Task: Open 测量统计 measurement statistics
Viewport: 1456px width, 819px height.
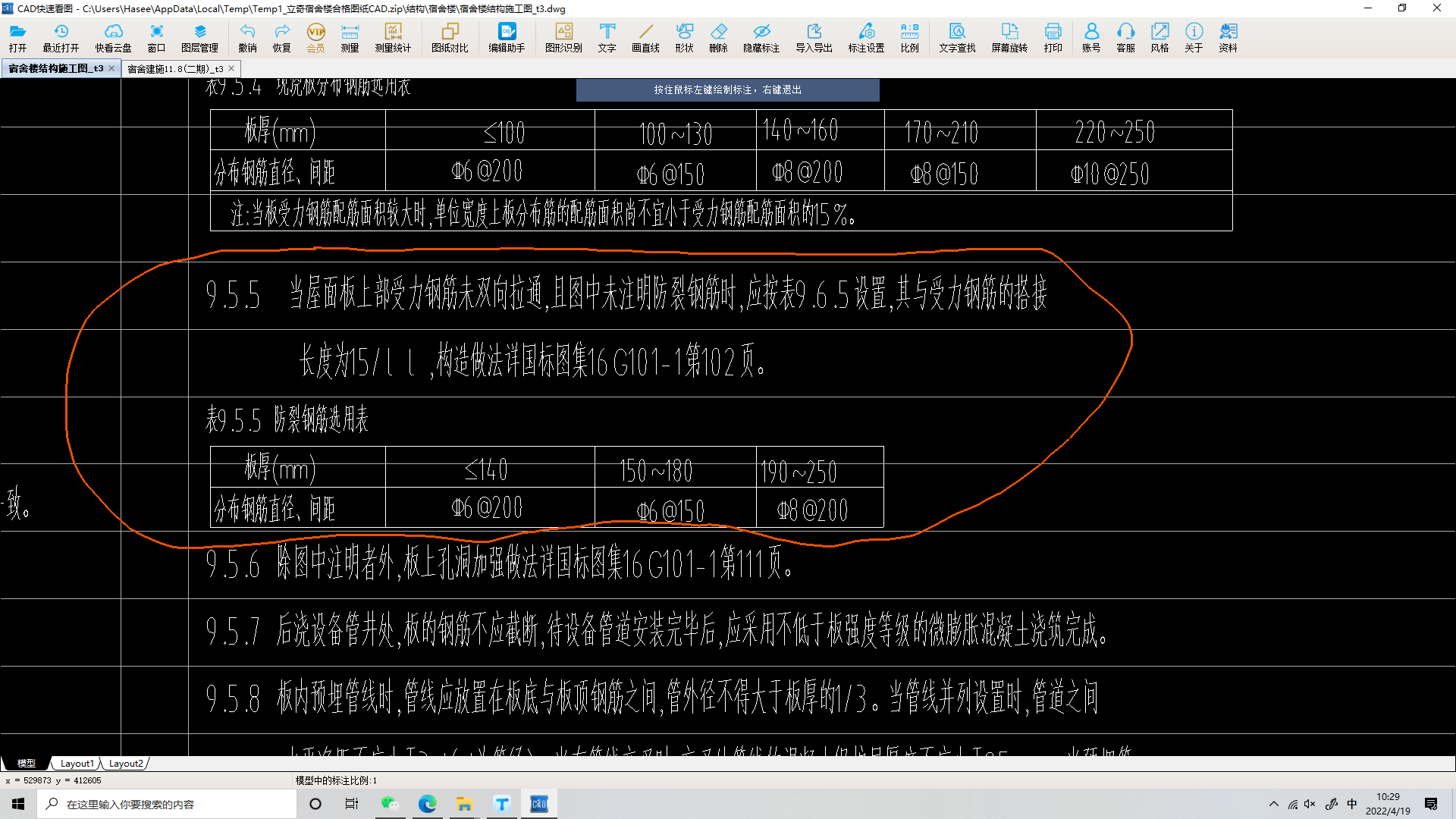Action: (393, 37)
